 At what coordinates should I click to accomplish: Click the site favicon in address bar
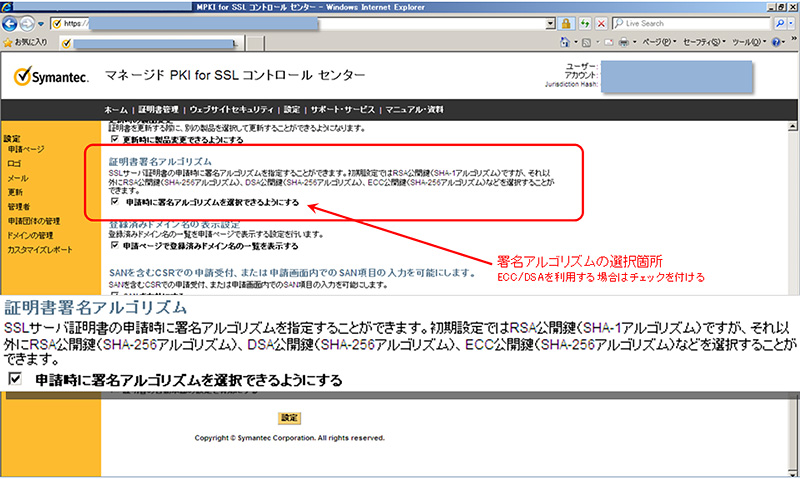[57, 23]
